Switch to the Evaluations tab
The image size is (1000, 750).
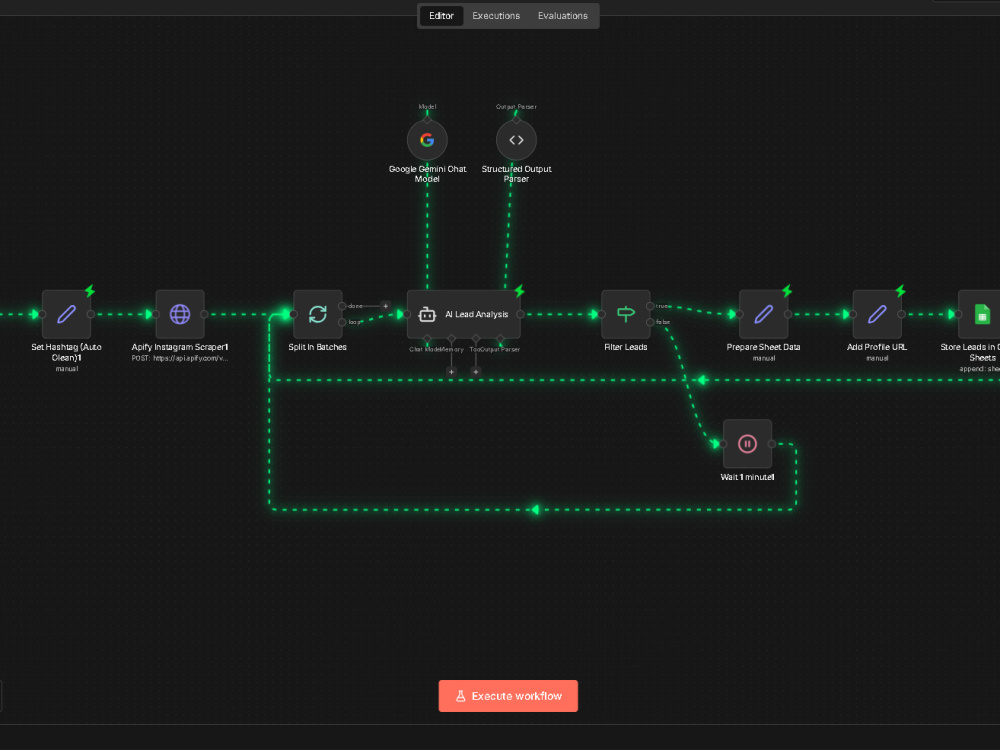click(x=562, y=16)
